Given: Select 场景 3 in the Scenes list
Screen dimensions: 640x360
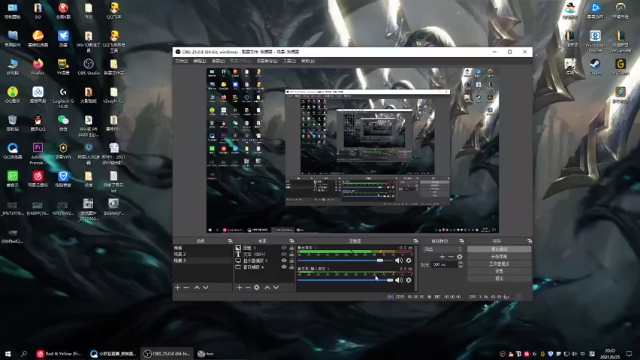Looking at the screenshot, I should pyautogui.click(x=203, y=260).
